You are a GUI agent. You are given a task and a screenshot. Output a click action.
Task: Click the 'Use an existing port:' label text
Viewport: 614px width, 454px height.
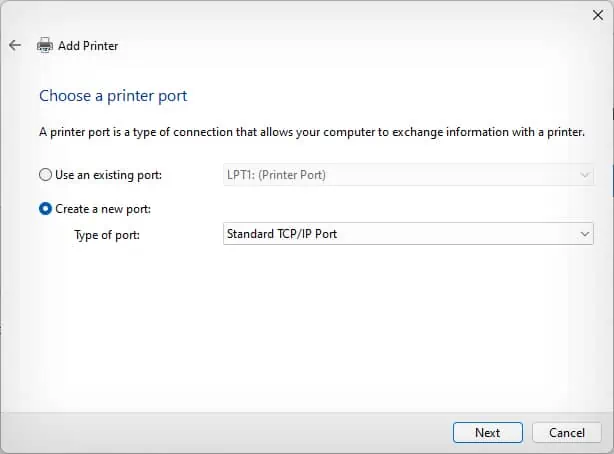[x=108, y=175]
